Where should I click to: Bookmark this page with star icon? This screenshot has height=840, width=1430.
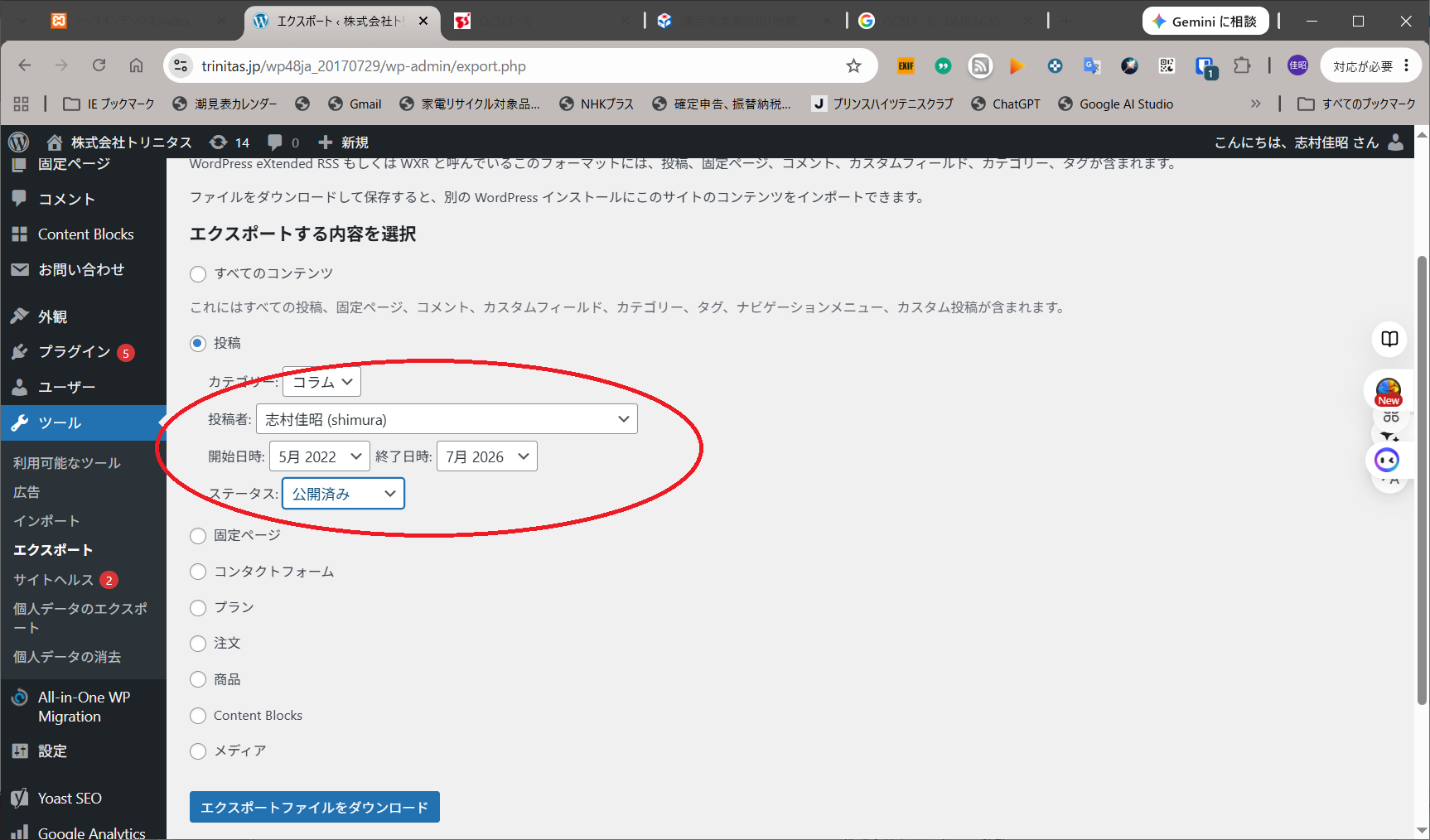(x=853, y=65)
